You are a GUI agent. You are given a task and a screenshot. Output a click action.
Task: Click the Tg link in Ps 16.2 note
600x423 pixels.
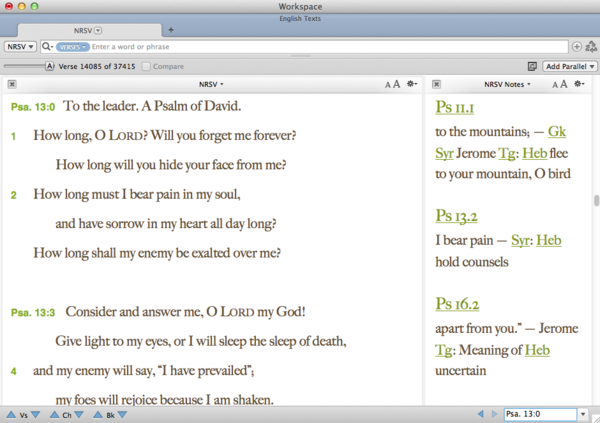(x=443, y=350)
